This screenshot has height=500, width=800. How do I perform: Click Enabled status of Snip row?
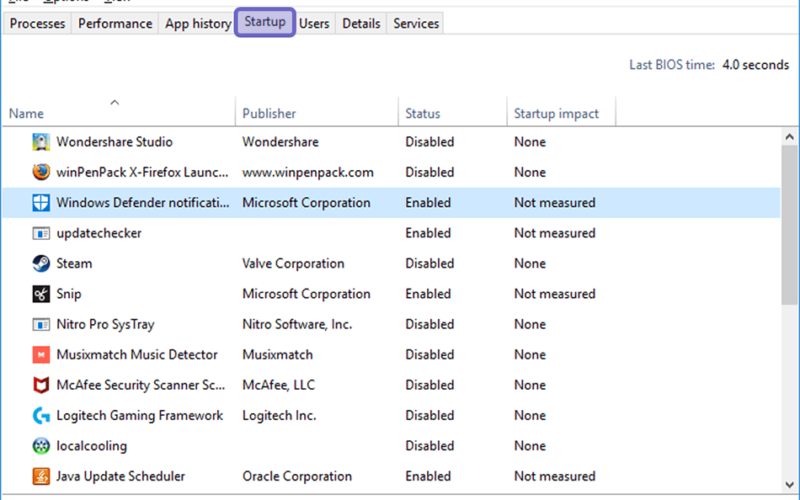click(428, 294)
